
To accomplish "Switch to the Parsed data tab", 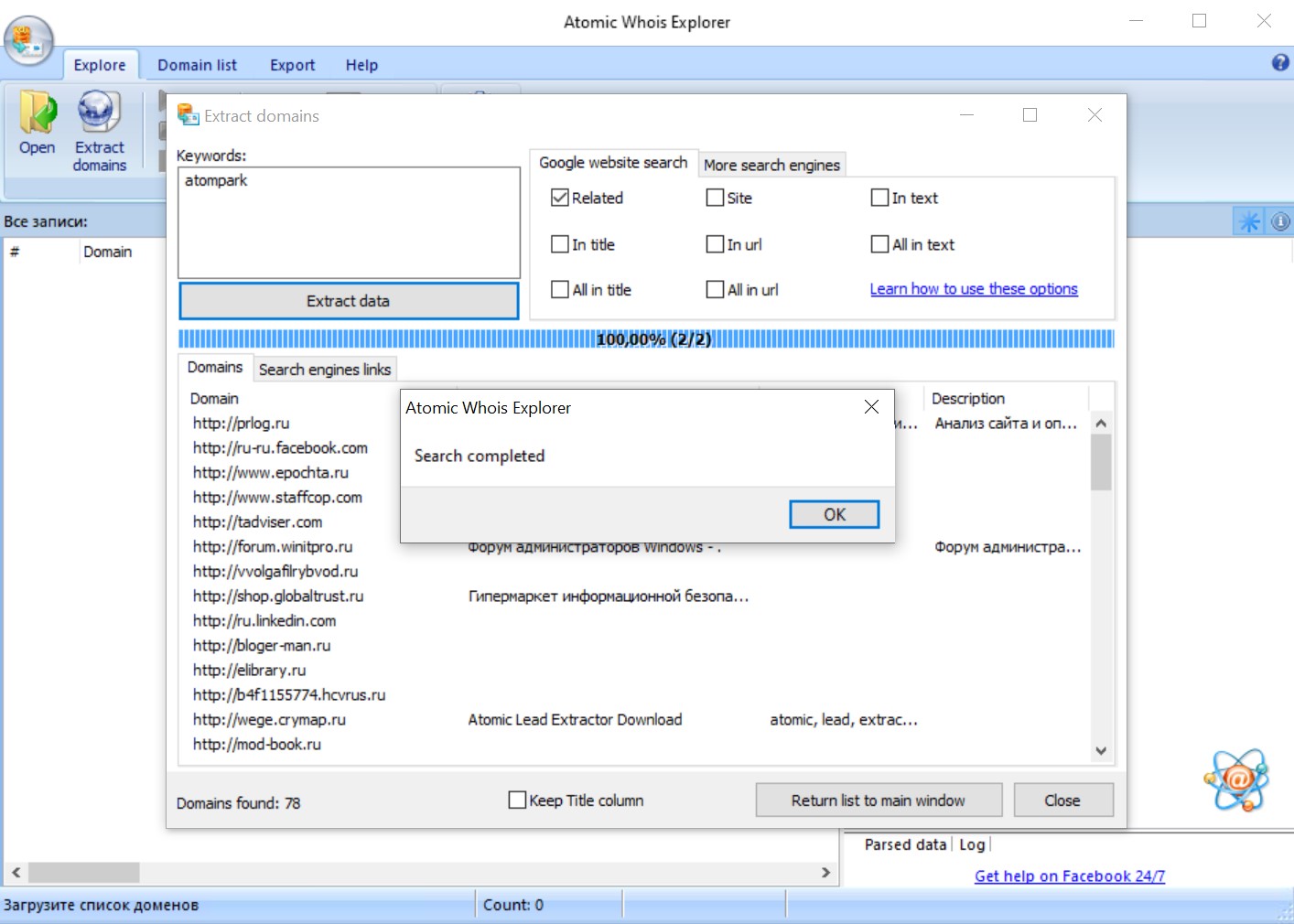I will pyautogui.click(x=905, y=844).
